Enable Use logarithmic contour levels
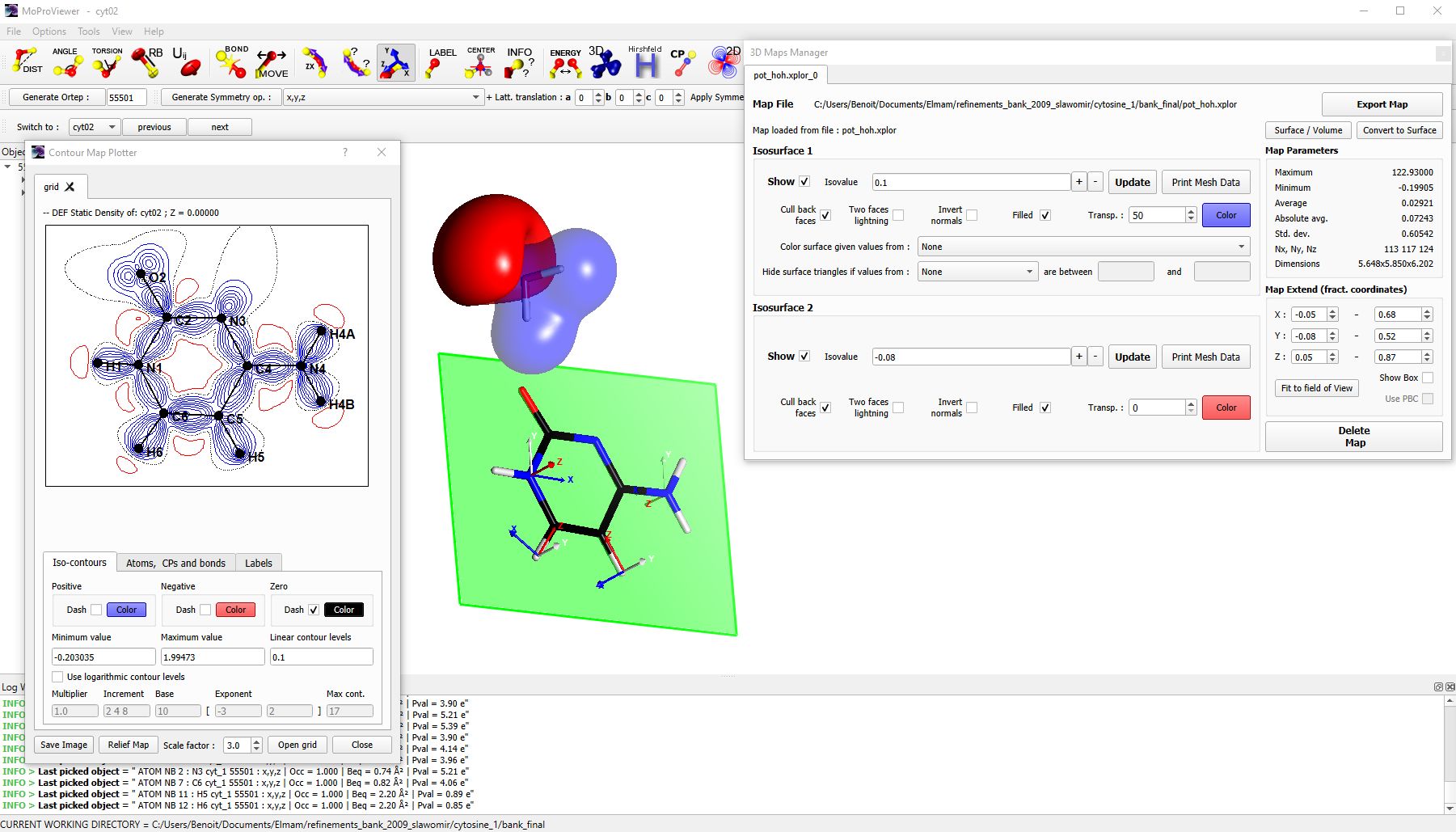This screenshot has width=1456, height=832. click(58, 677)
